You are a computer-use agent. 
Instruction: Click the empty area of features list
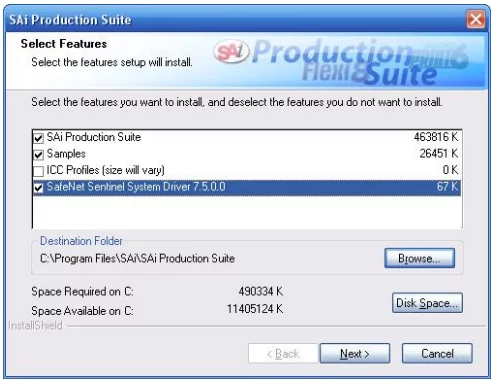click(247, 212)
